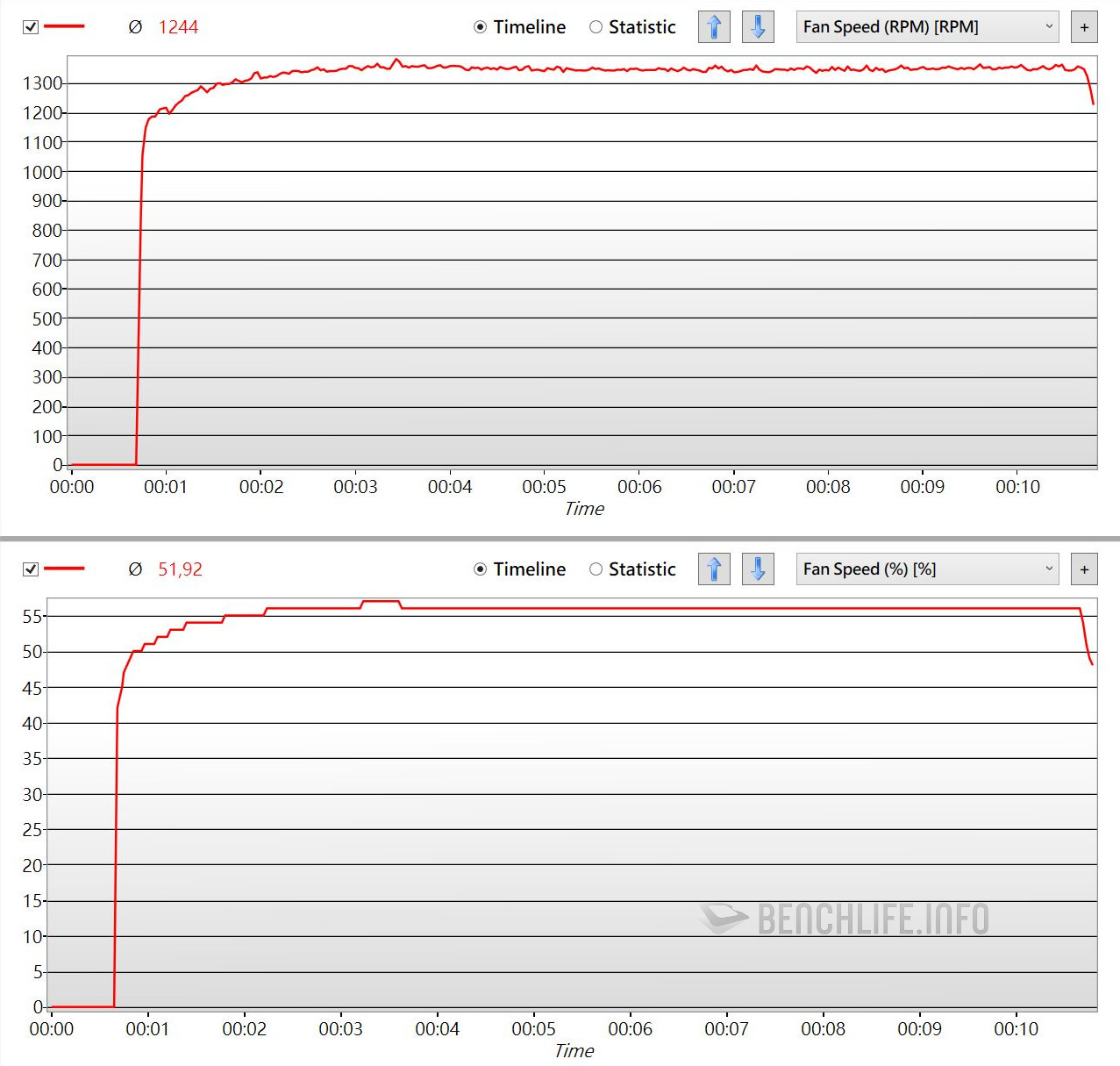Uncheck the series checkbox in the percent graph
1120x1066 pixels.
31,569
